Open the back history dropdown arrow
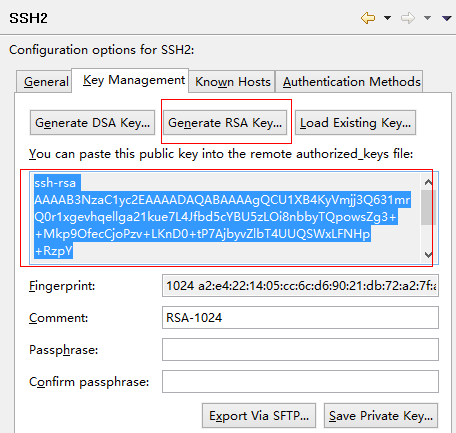The width and height of the screenshot is (456, 433). tap(387, 18)
